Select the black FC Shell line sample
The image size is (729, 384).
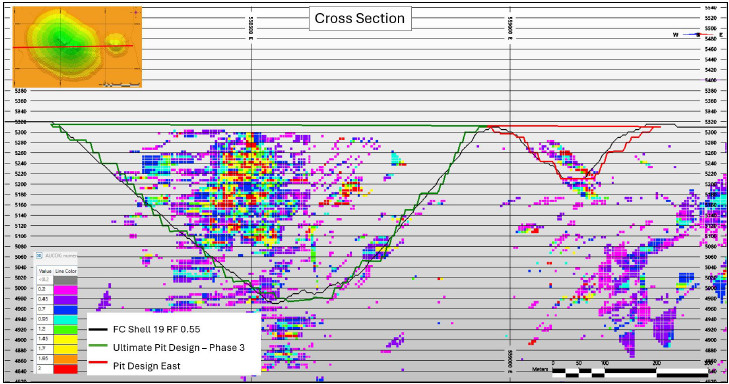(98, 330)
